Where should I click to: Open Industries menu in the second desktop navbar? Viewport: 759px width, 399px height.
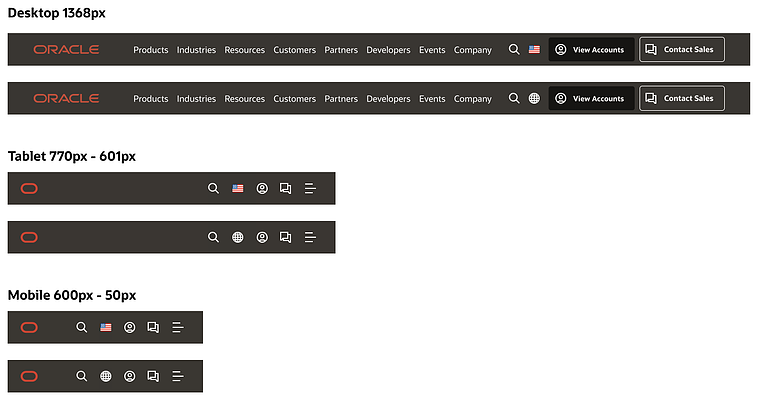[196, 99]
